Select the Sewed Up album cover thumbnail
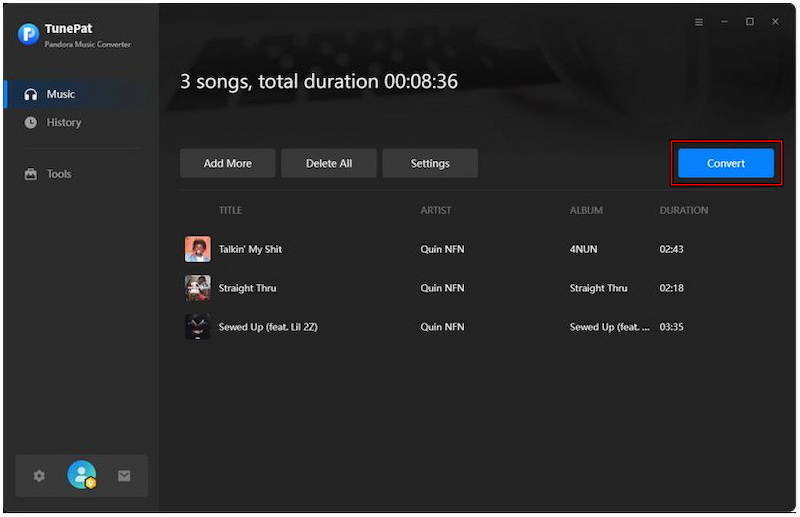 (x=197, y=327)
